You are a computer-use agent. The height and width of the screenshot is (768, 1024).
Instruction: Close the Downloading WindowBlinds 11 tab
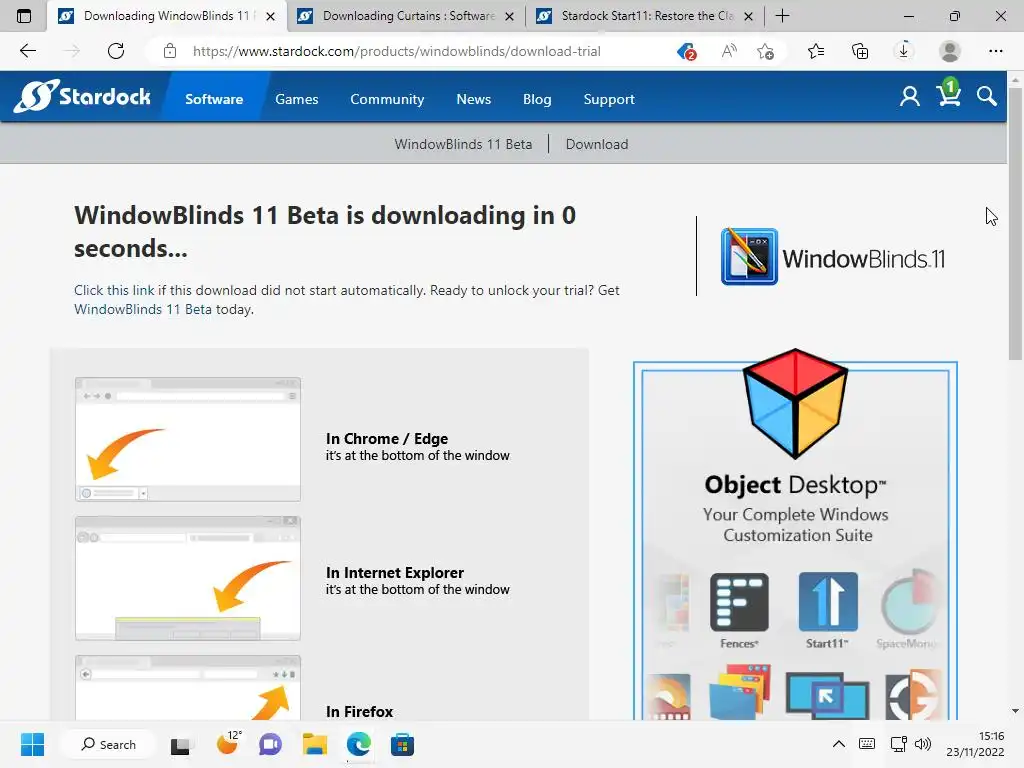point(270,16)
